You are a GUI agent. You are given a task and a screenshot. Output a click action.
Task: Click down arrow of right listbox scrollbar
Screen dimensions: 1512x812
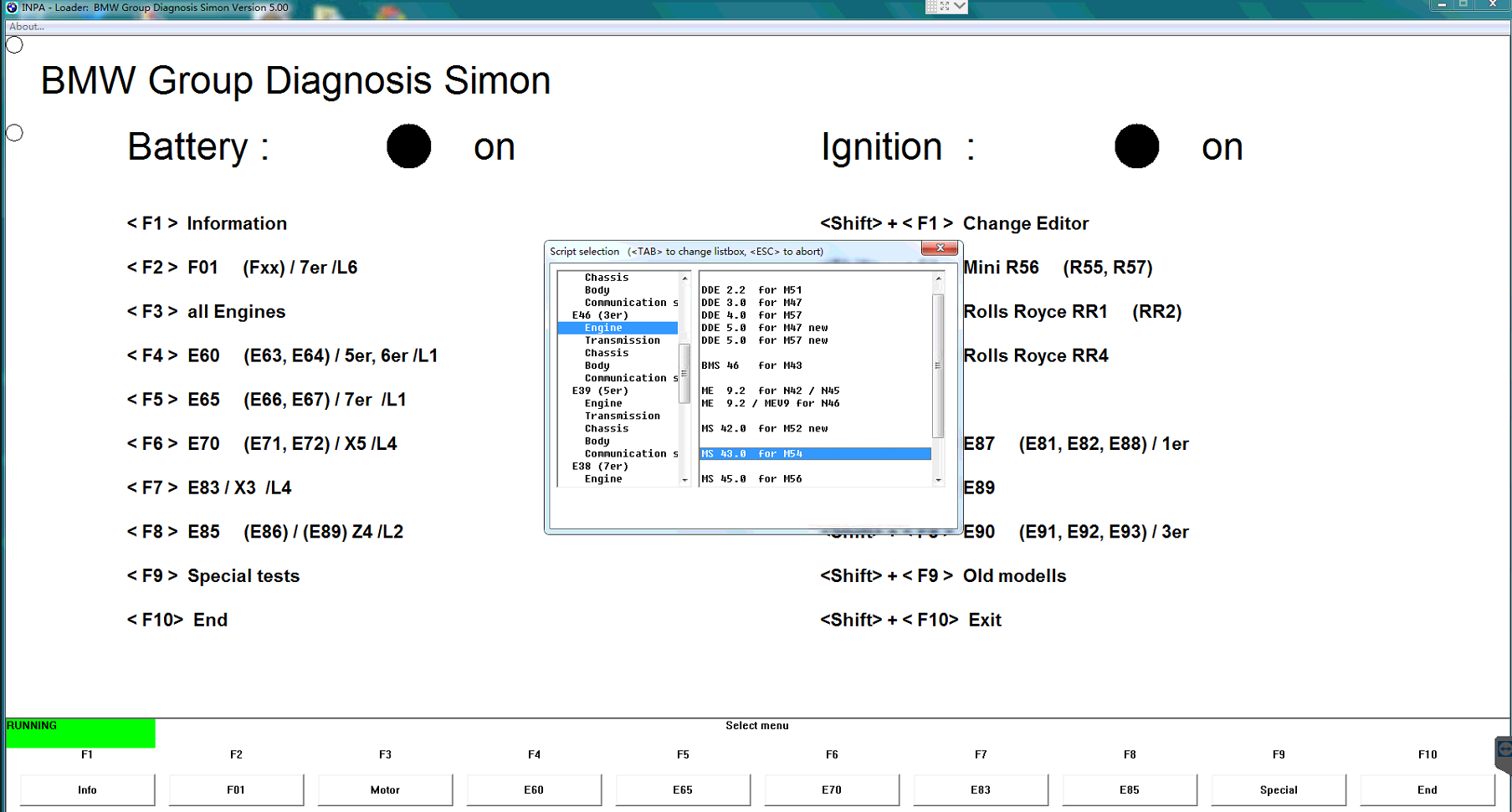click(x=938, y=480)
